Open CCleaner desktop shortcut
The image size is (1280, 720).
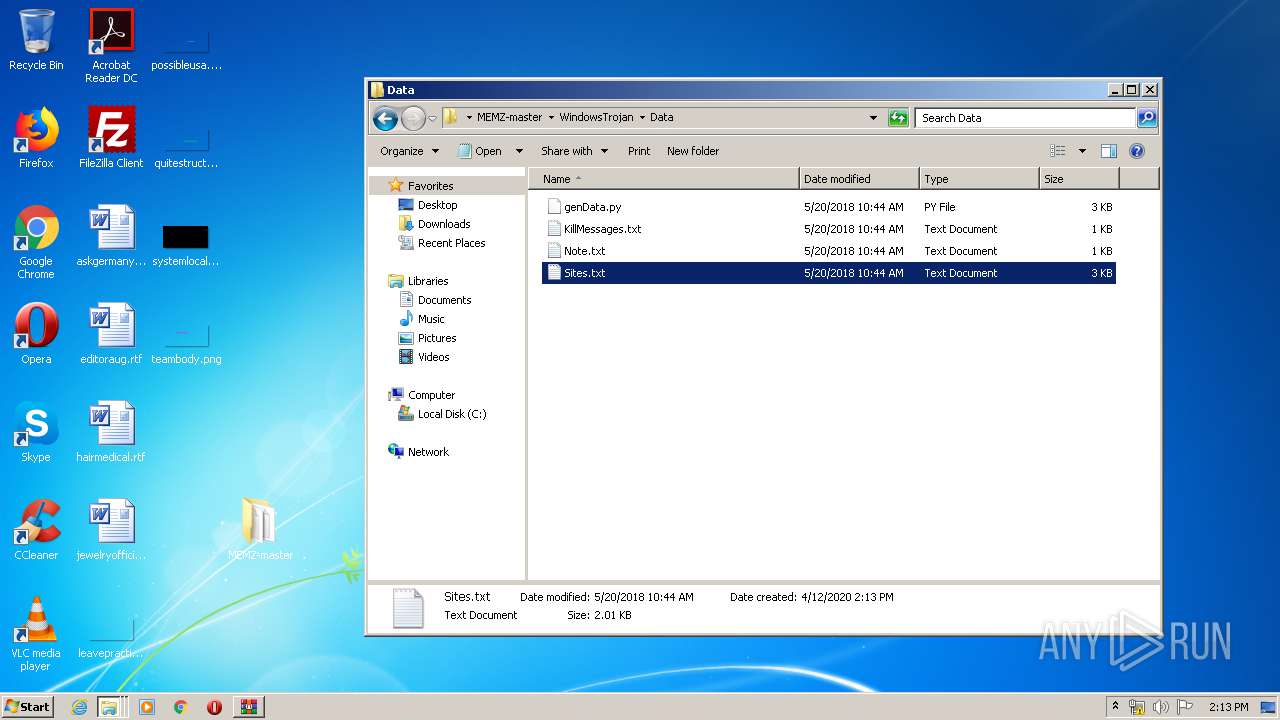pyautogui.click(x=36, y=530)
